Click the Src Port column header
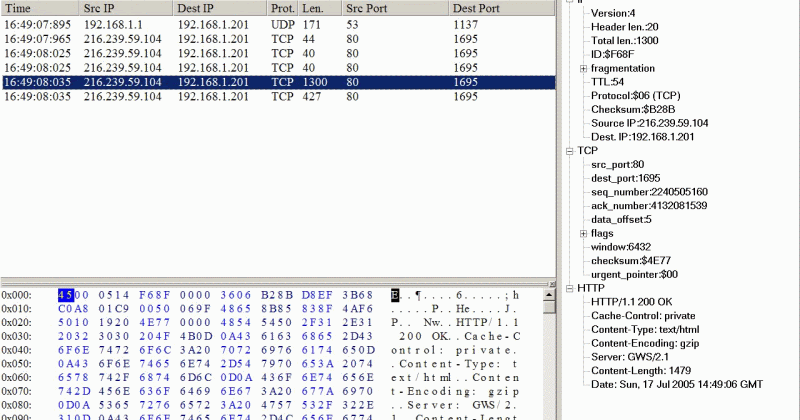Image resolution: width=800 pixels, height=420 pixels. click(395, 8)
